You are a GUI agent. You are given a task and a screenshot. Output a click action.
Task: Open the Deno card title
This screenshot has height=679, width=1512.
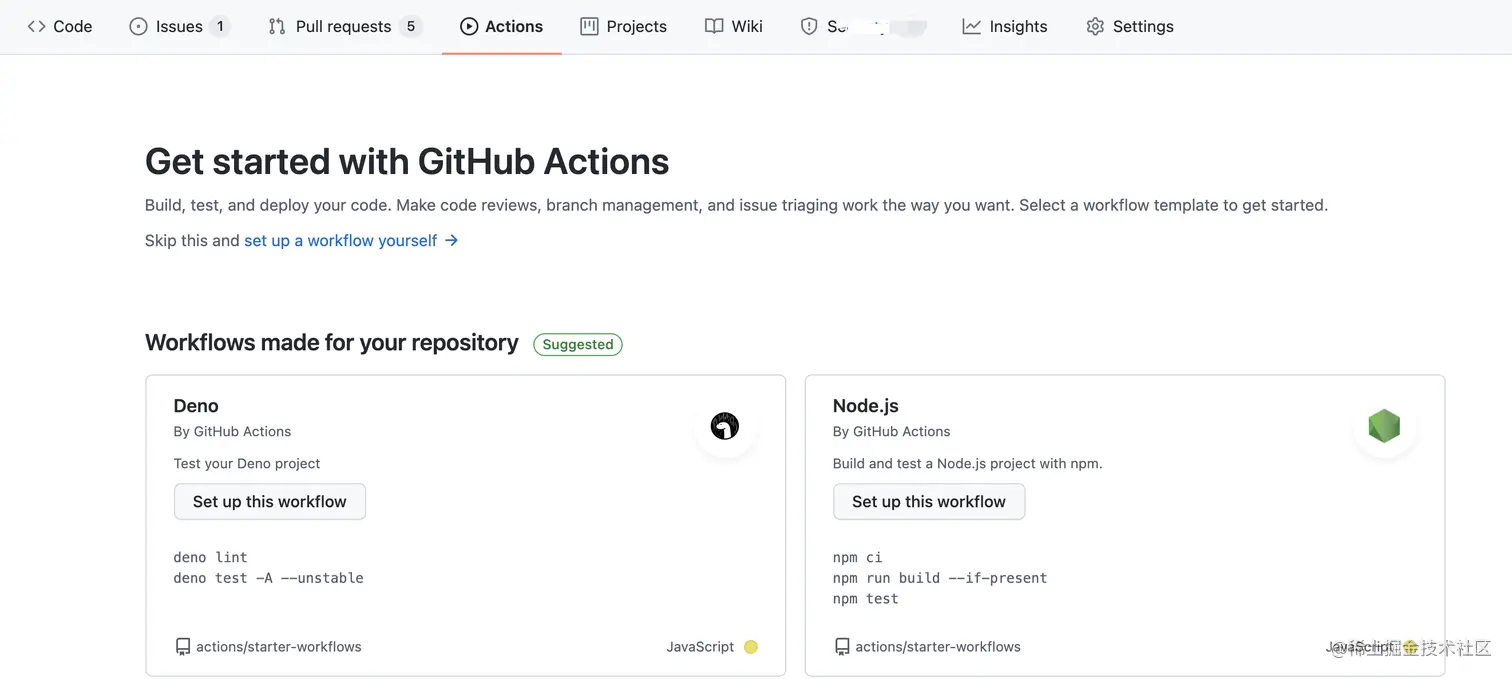pos(196,406)
